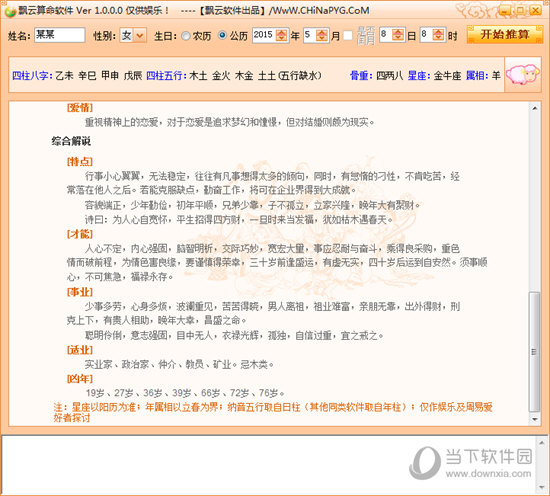Click the [凶年] section heading

pyautogui.click(x=80, y=379)
